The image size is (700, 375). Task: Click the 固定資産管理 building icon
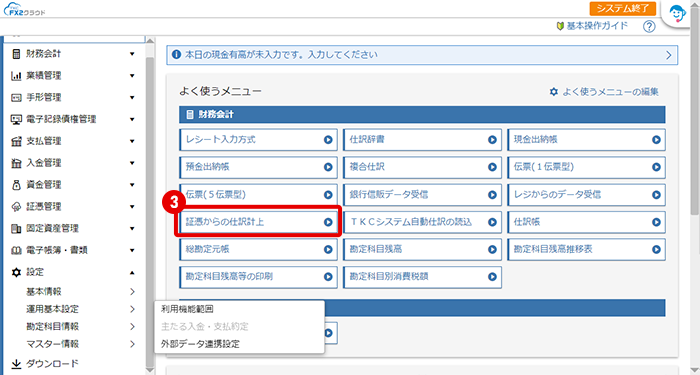point(16,229)
